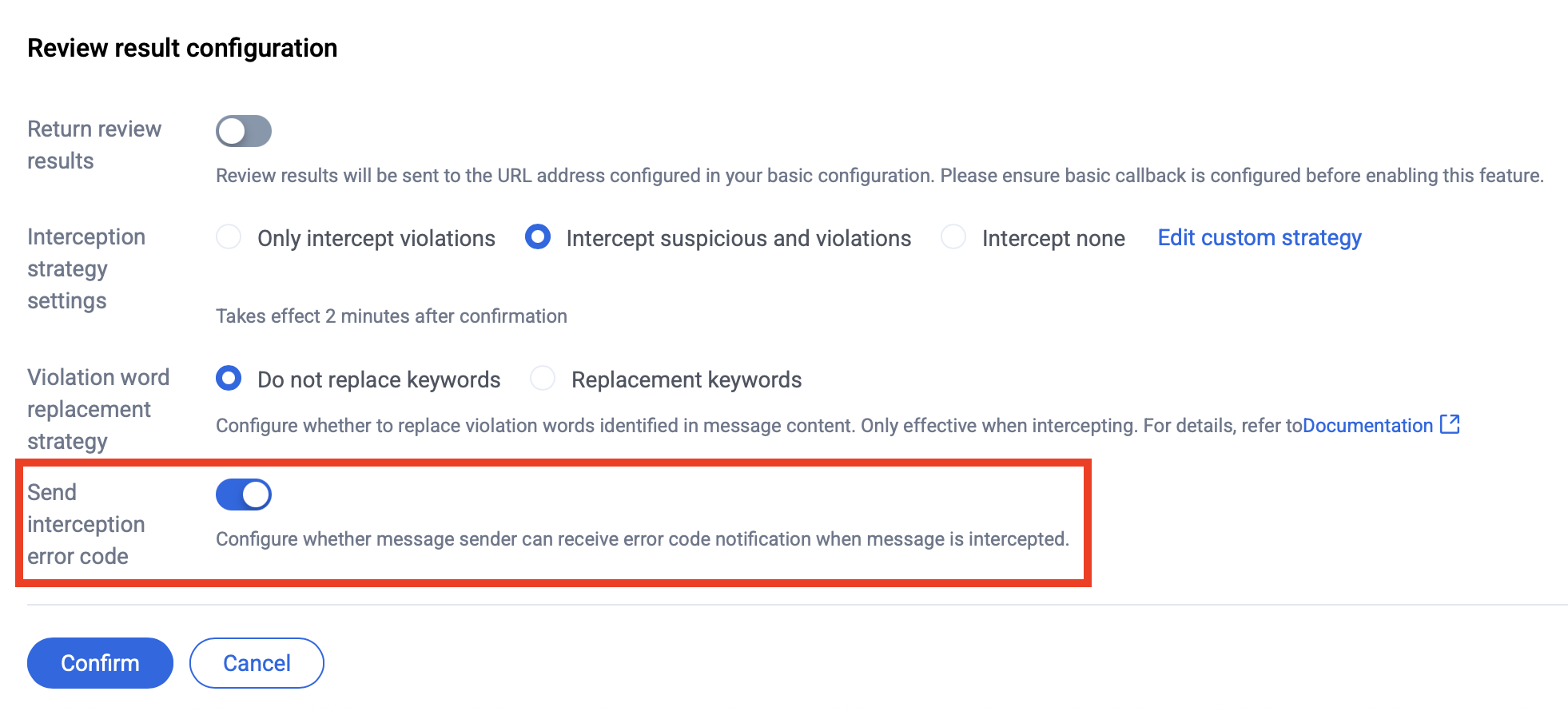
Task: Select Replacement keywords radio button
Action: pos(543,379)
